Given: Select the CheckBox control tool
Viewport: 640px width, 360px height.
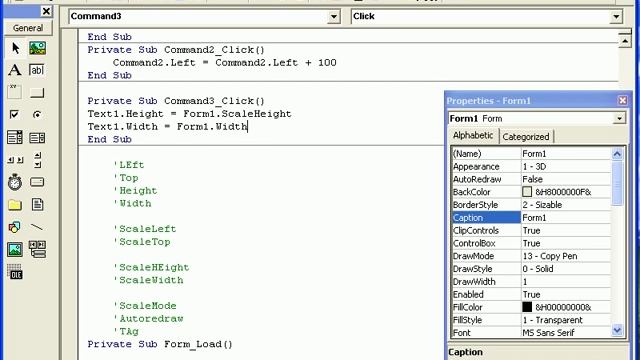Looking at the screenshot, I should pyautogui.click(x=15, y=115).
